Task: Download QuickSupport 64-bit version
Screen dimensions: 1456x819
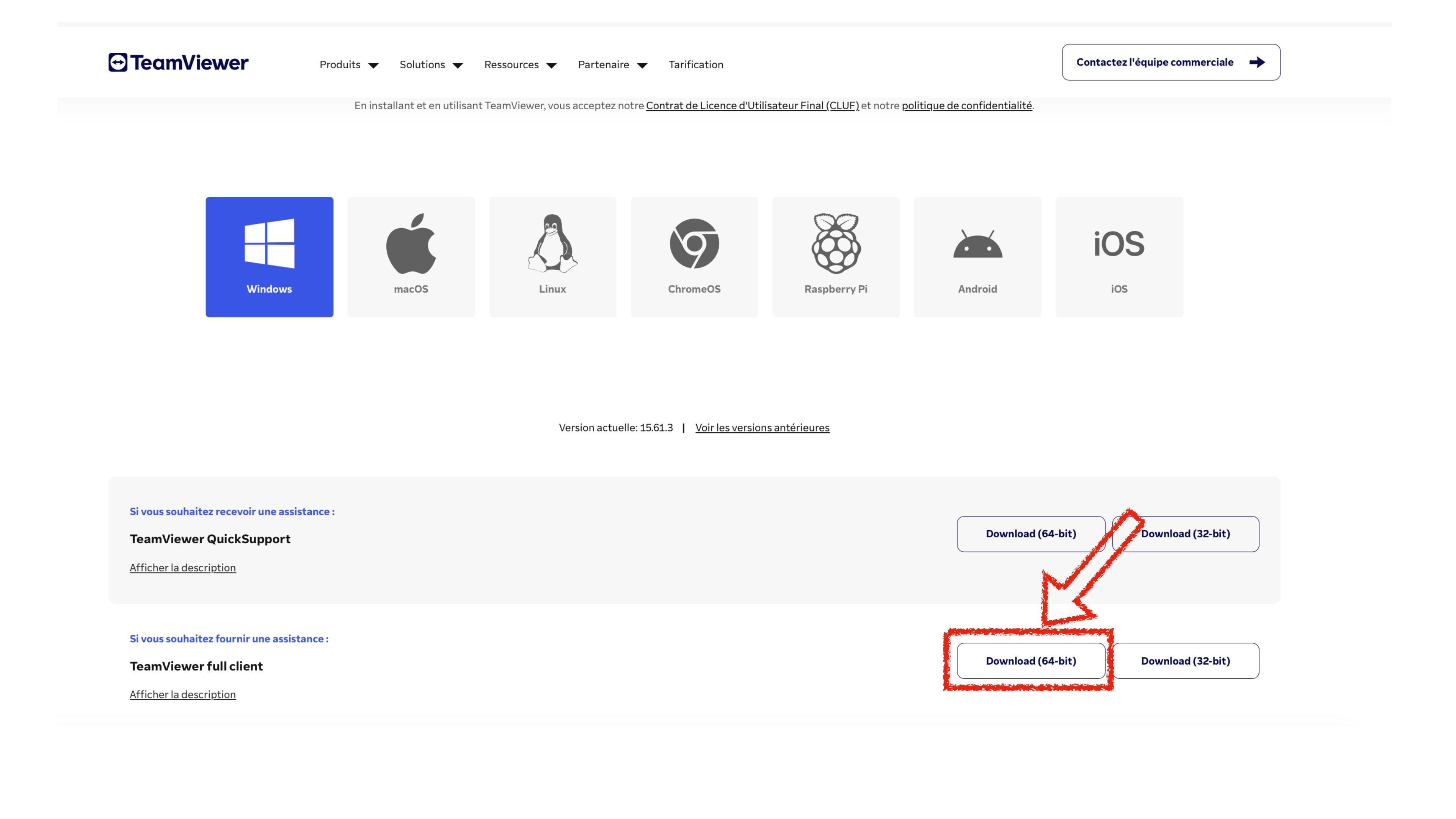Action: coord(1031,533)
